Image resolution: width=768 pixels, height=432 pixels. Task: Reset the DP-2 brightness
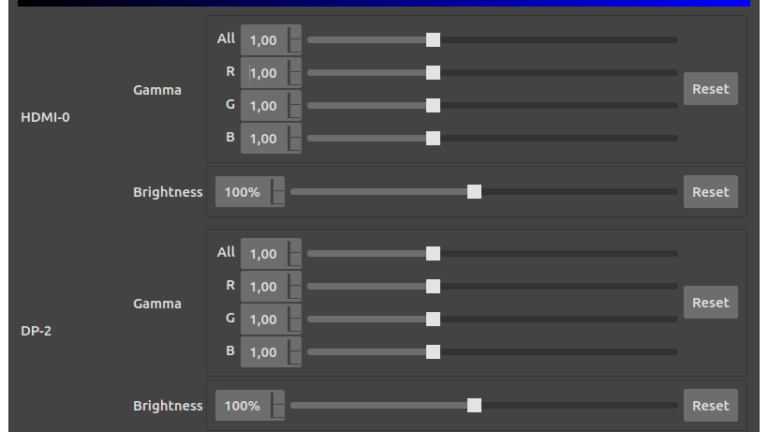[710, 406]
